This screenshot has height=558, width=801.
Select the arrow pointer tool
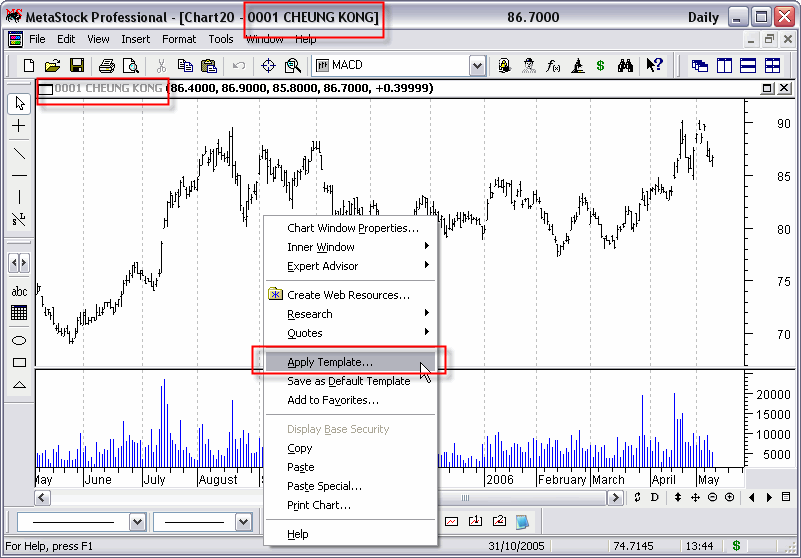coord(19,104)
